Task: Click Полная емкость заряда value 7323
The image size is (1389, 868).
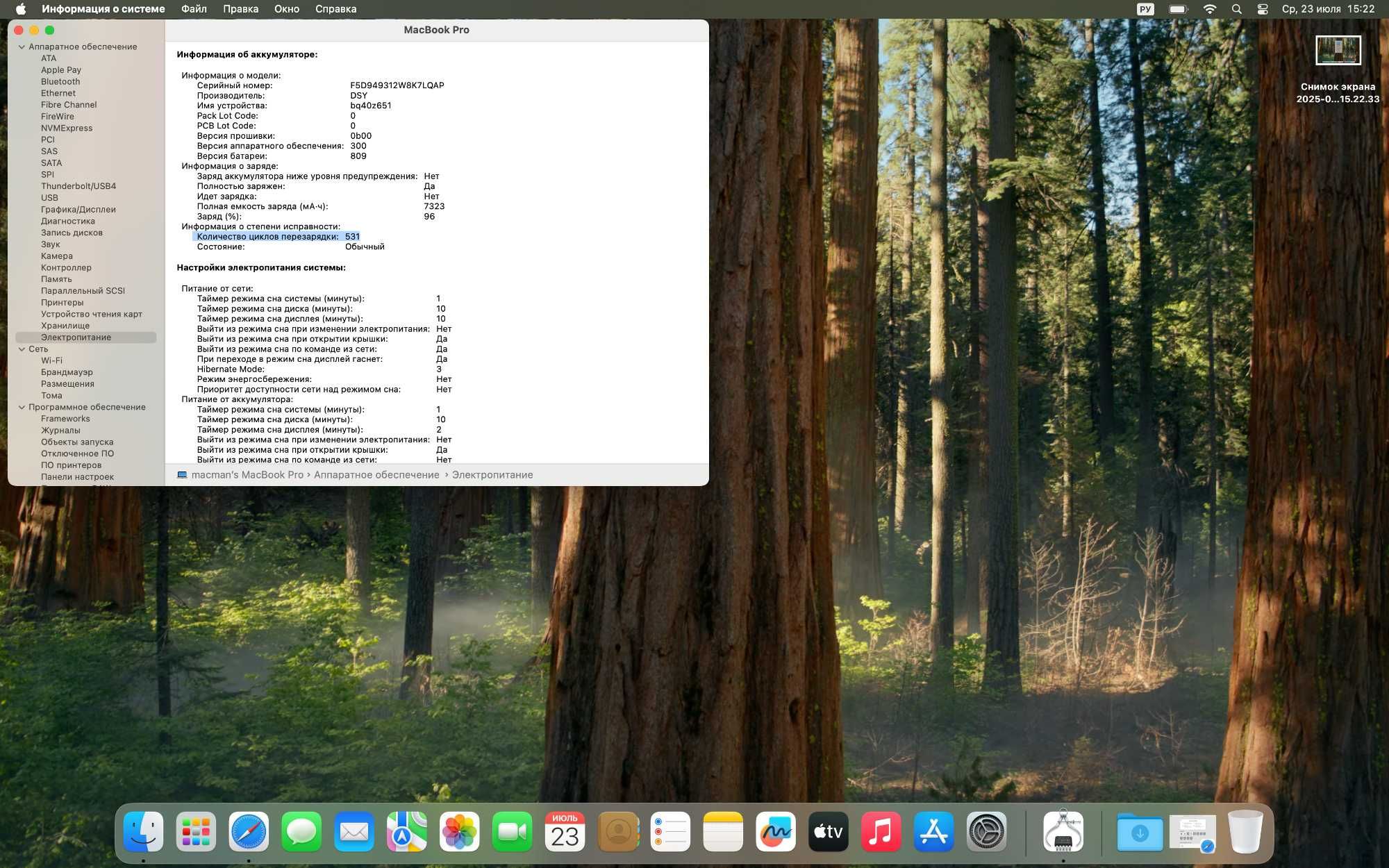Action: tap(434, 206)
